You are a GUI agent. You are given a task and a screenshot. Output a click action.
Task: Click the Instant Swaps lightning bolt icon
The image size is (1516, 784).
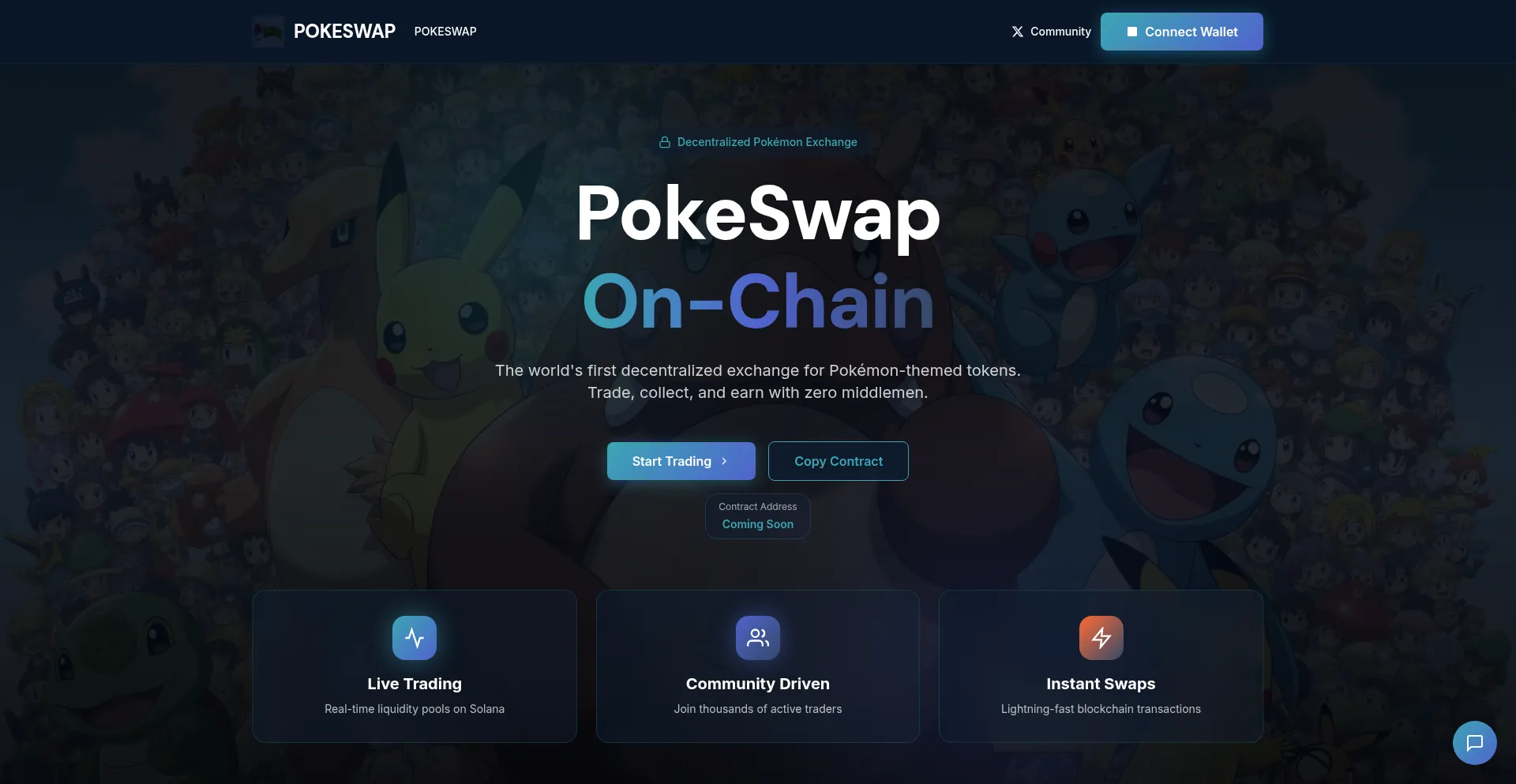pyautogui.click(x=1101, y=638)
